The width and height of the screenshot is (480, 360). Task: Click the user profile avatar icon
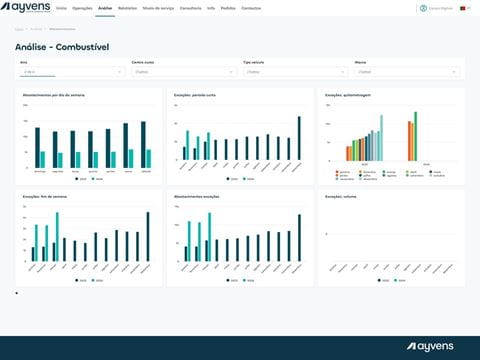[423, 8]
